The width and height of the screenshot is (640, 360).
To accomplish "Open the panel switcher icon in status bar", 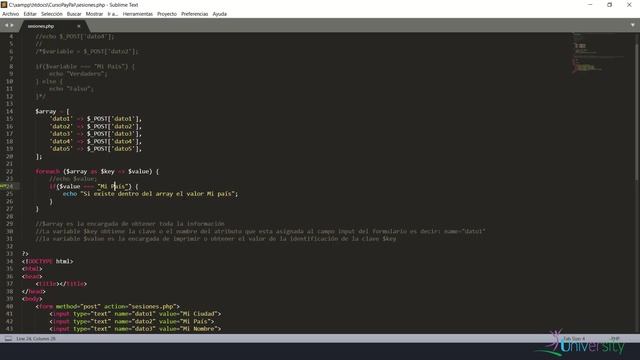I will coord(8,338).
